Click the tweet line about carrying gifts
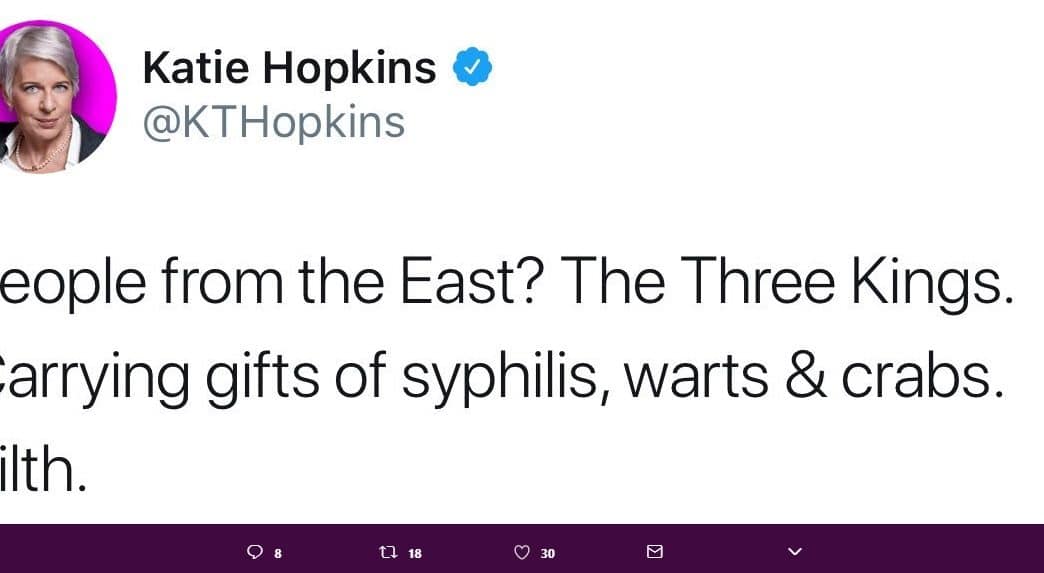This screenshot has width=1044, height=573. point(502,377)
